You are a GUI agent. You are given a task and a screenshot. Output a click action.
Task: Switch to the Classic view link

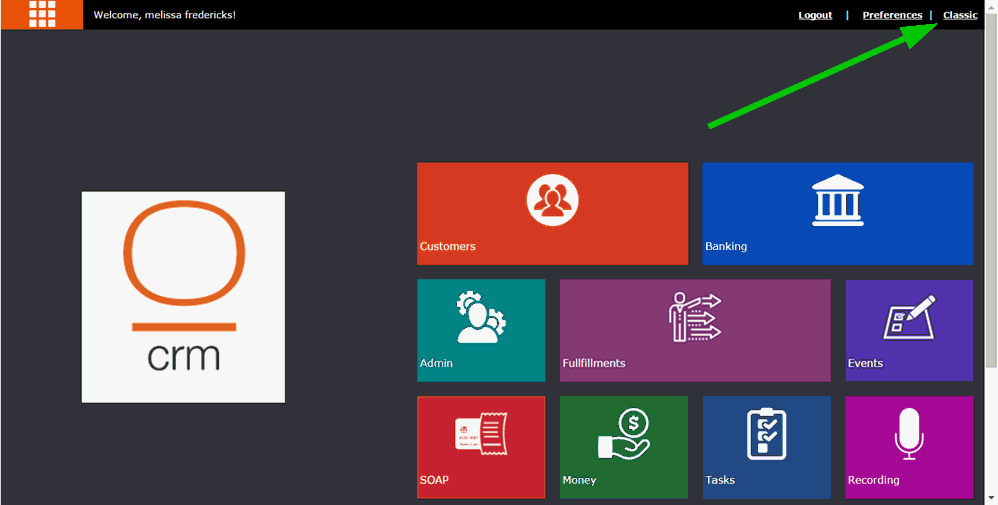pyautogui.click(x=960, y=15)
